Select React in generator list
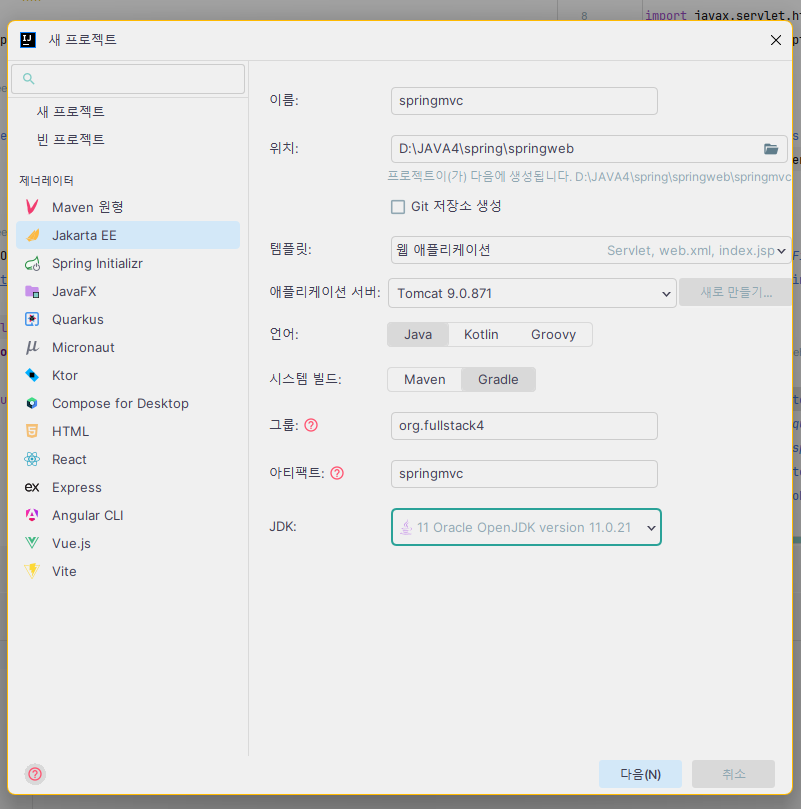The height and width of the screenshot is (809, 801). click(128, 459)
